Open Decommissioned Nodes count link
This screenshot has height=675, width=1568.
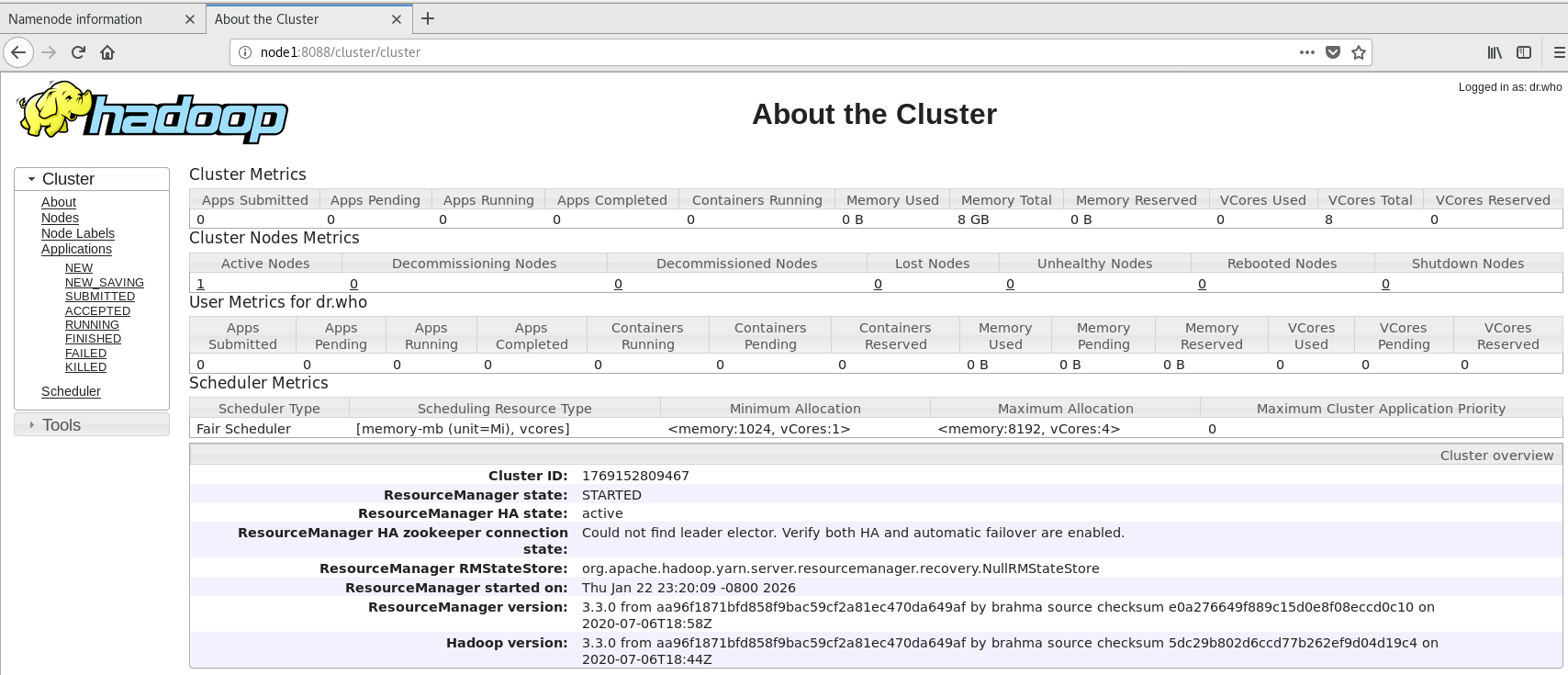[x=618, y=284]
